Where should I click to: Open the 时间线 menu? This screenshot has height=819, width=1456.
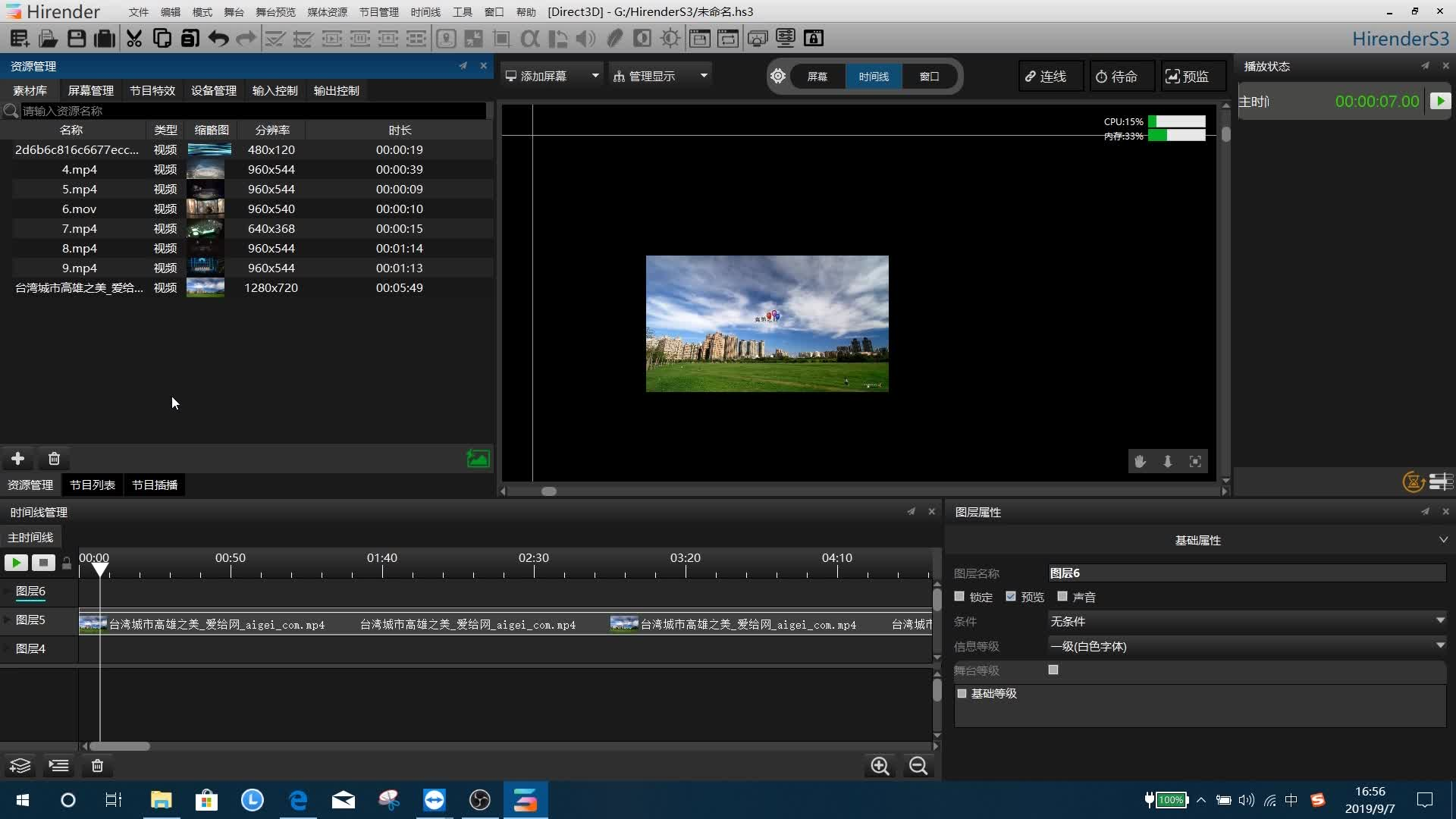pos(425,12)
